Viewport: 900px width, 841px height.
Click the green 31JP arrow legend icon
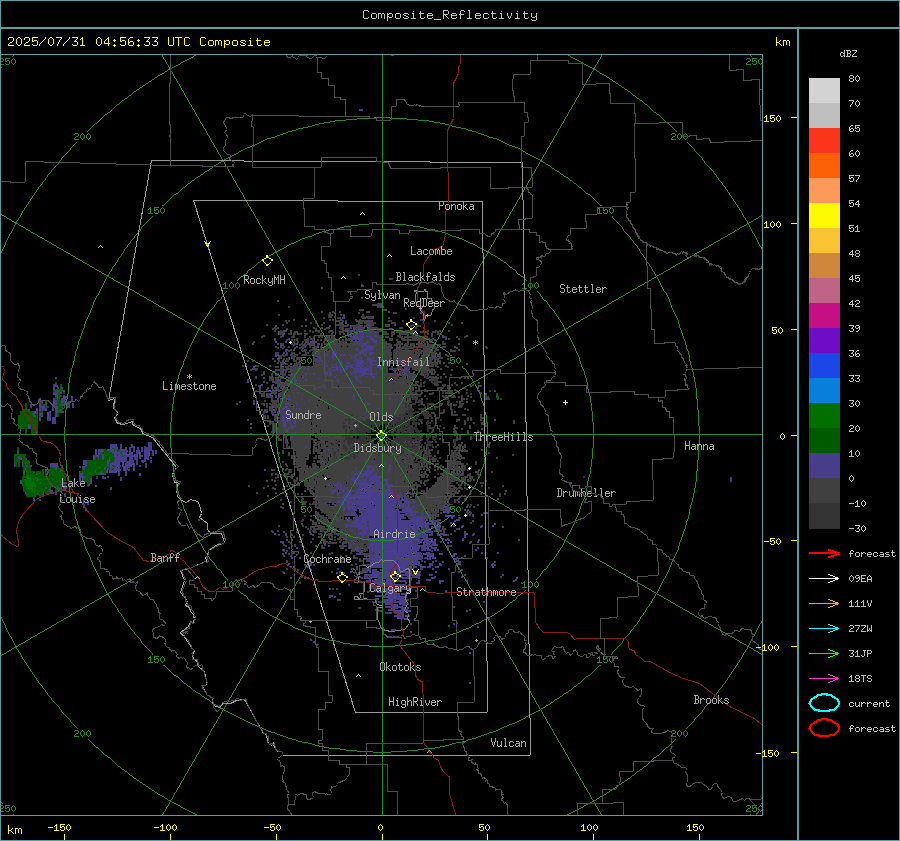point(824,653)
